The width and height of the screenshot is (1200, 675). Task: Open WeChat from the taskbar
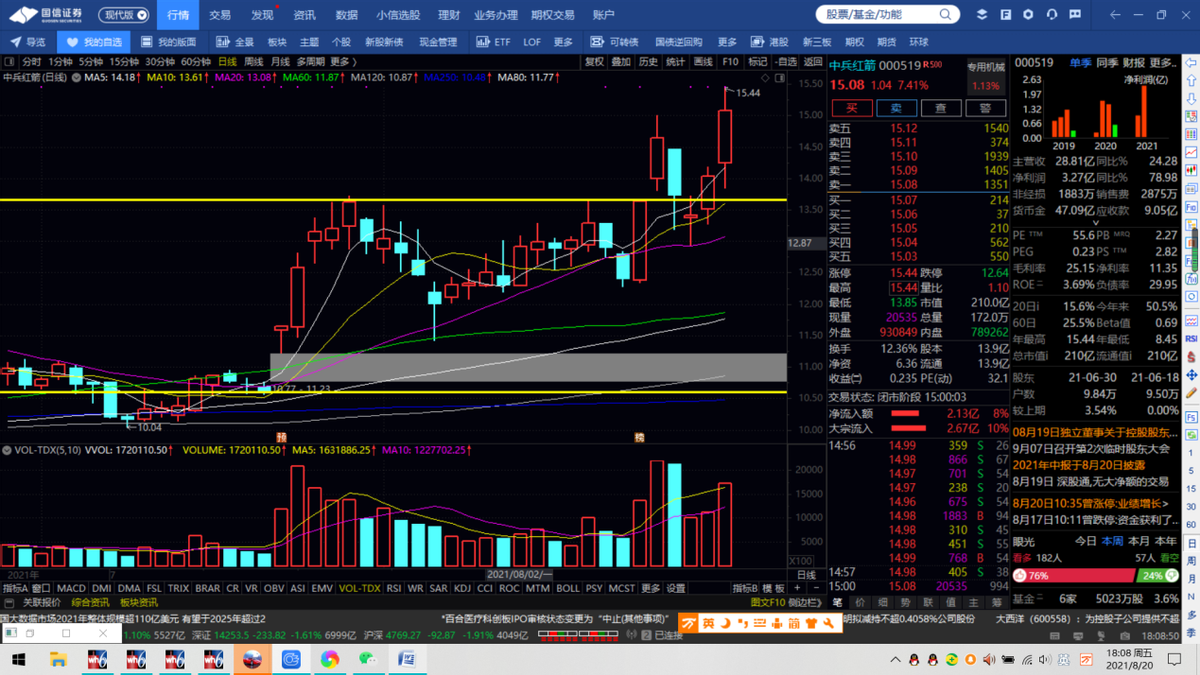coord(368,660)
